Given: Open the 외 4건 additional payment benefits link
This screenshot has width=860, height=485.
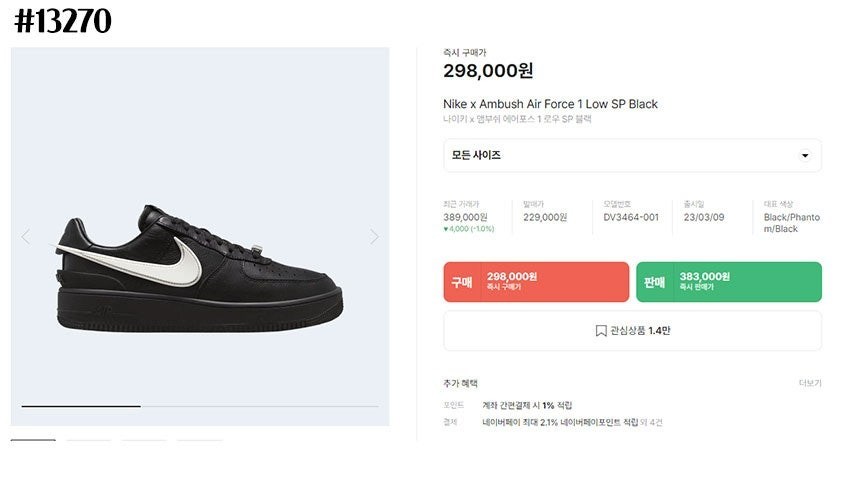Looking at the screenshot, I should [x=651, y=422].
